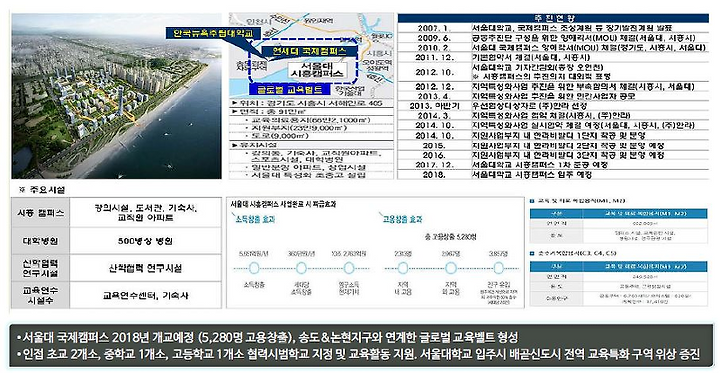This screenshot has height=373, width=720.
Task: Select the '2016.' date cell
Action: click(x=434, y=155)
